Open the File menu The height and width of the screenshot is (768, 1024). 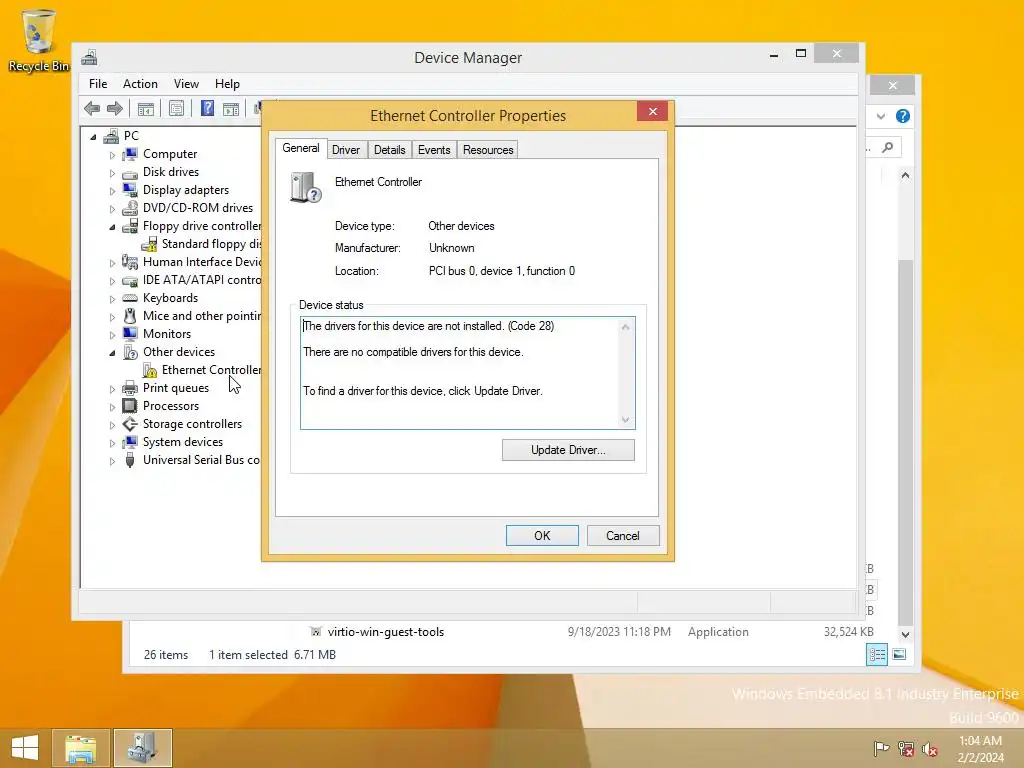point(98,84)
